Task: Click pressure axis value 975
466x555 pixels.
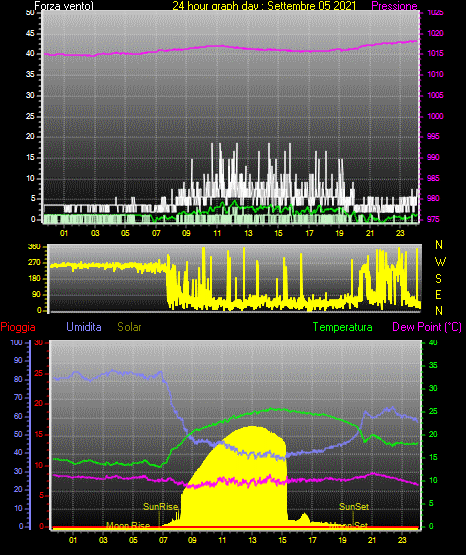Action: tap(433, 219)
